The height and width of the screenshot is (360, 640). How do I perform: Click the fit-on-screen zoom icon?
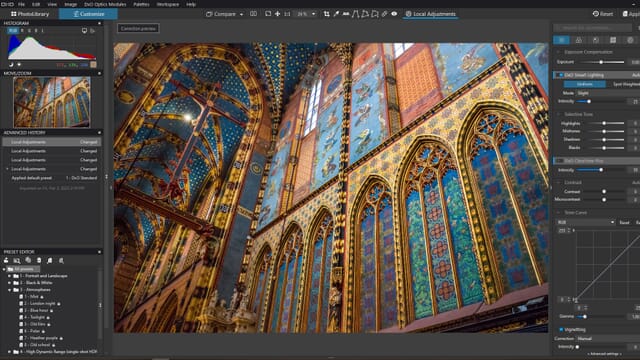tap(268, 14)
